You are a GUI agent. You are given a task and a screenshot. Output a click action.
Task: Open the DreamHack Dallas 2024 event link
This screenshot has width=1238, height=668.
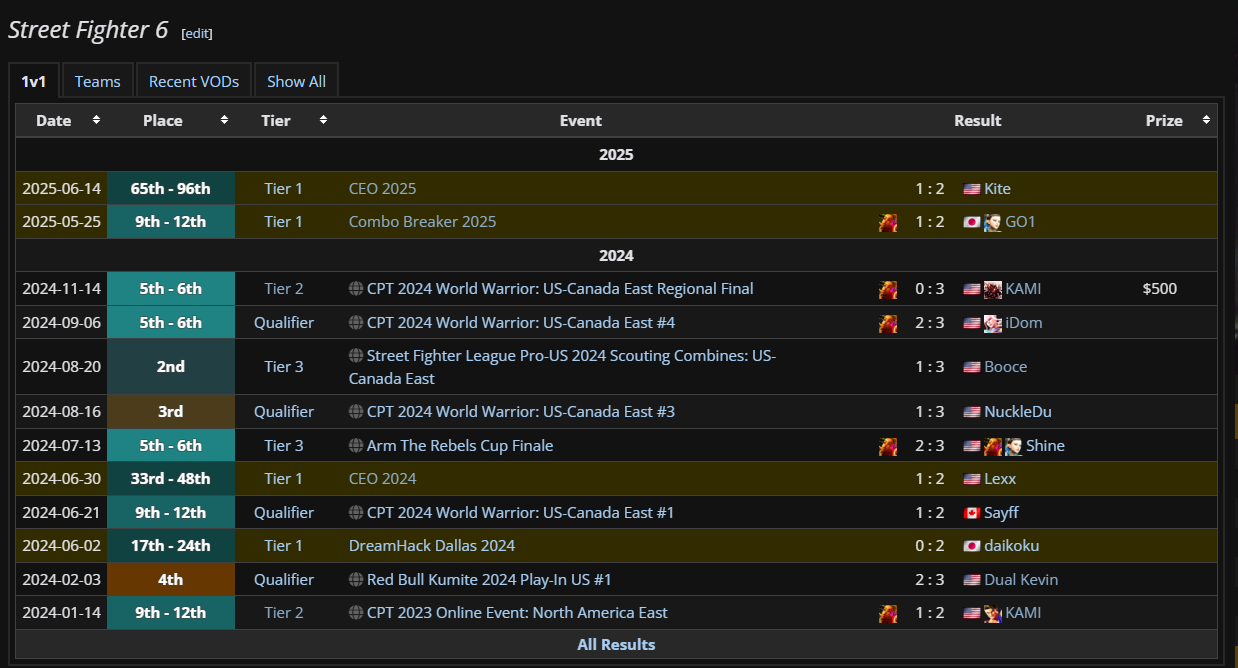432,546
